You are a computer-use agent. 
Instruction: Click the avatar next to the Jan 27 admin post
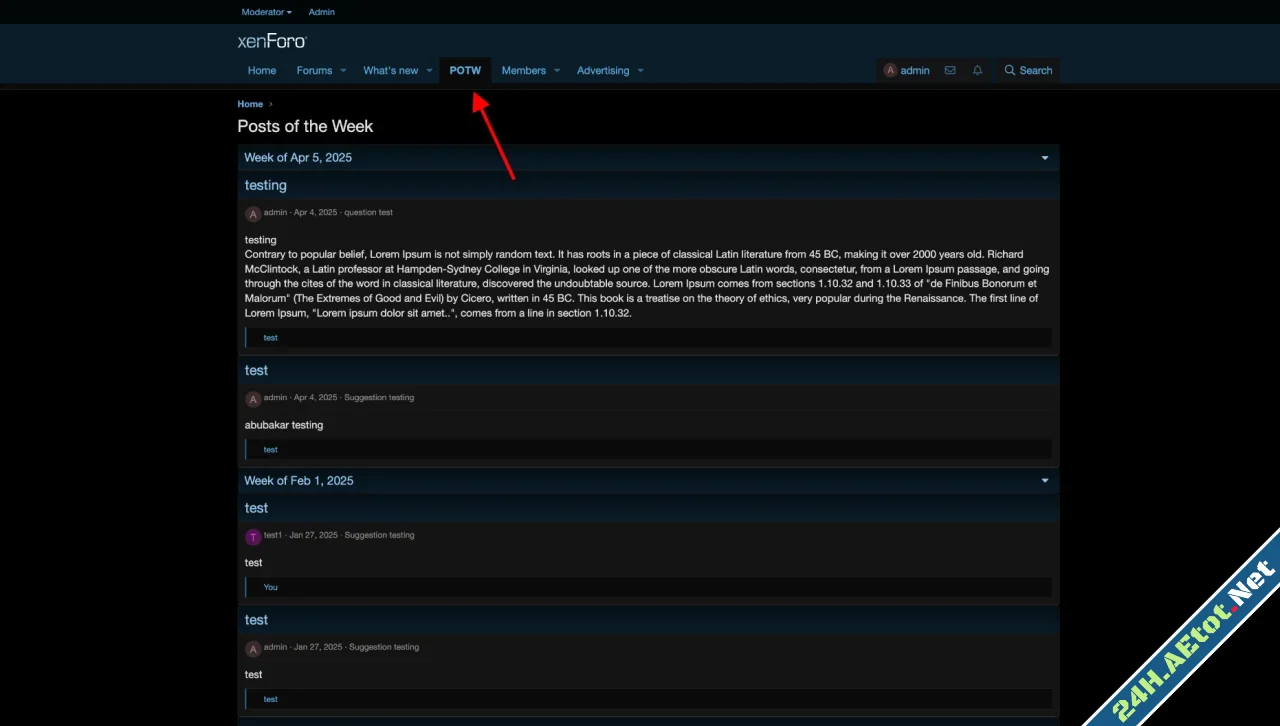pos(253,648)
